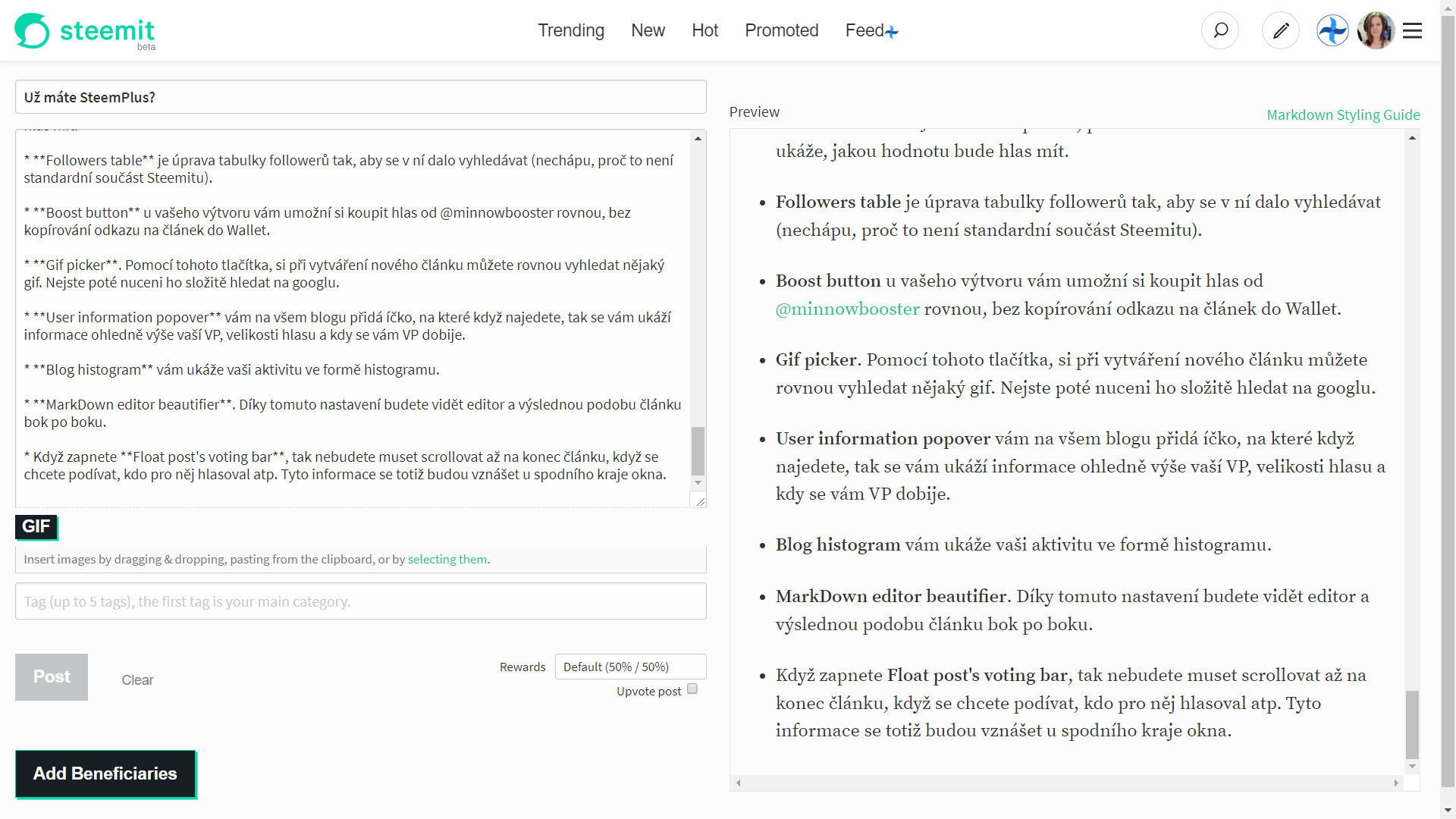
Task: Click the @minnowbooster link in preview
Action: pos(847,309)
